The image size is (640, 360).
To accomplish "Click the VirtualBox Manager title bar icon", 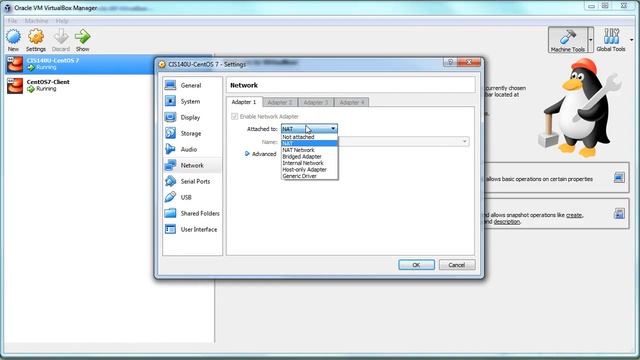I will coord(7,8).
